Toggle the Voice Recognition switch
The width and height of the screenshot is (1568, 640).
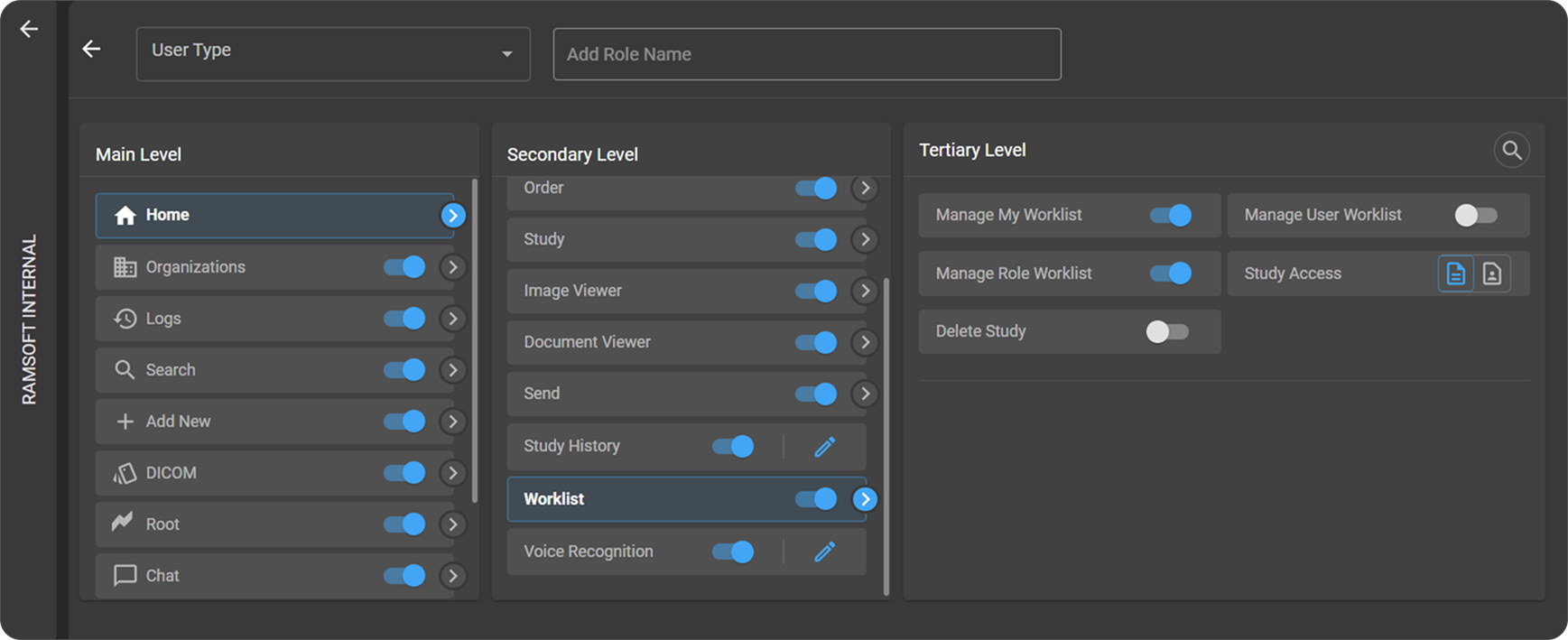point(733,552)
